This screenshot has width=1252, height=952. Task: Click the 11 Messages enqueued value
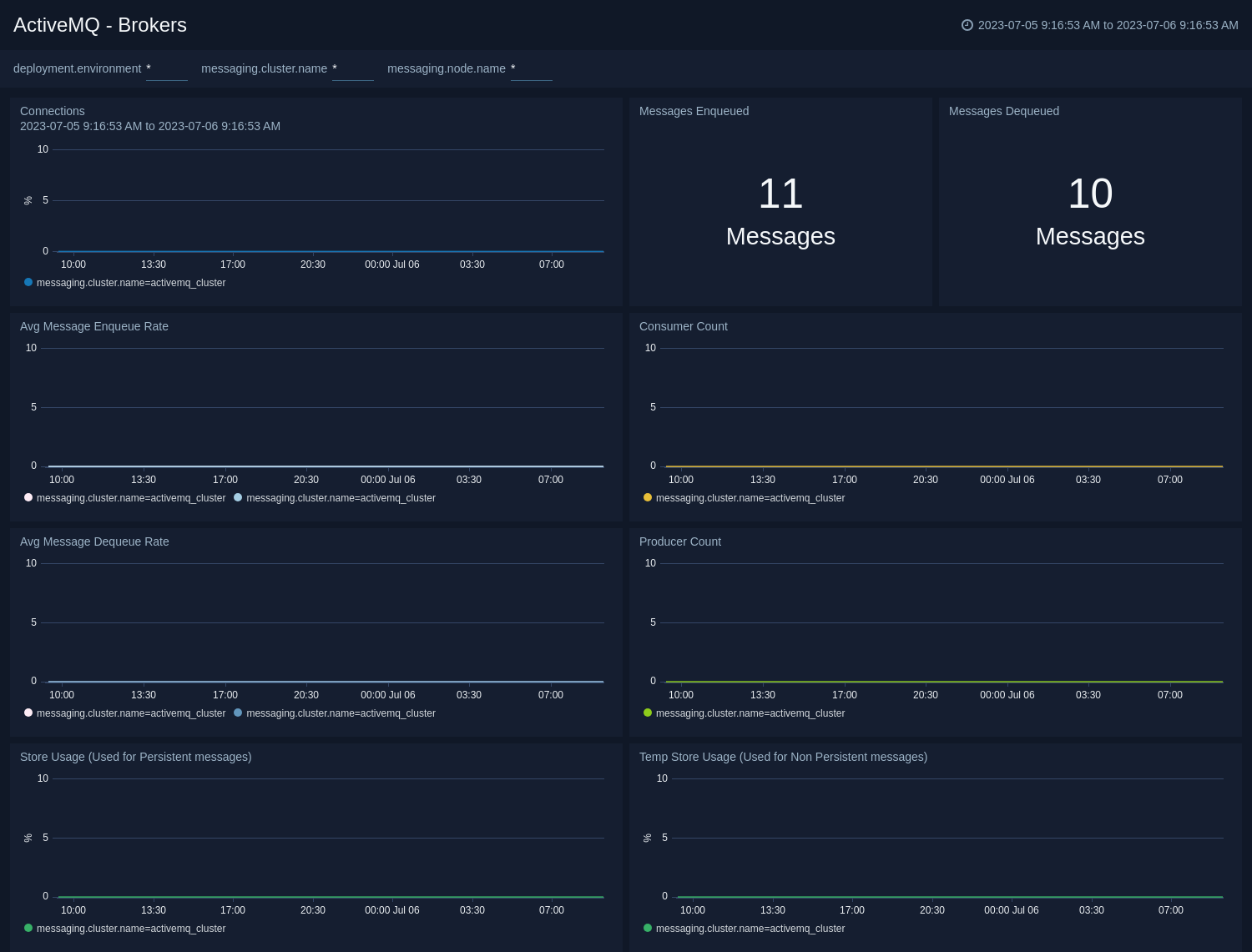780,212
